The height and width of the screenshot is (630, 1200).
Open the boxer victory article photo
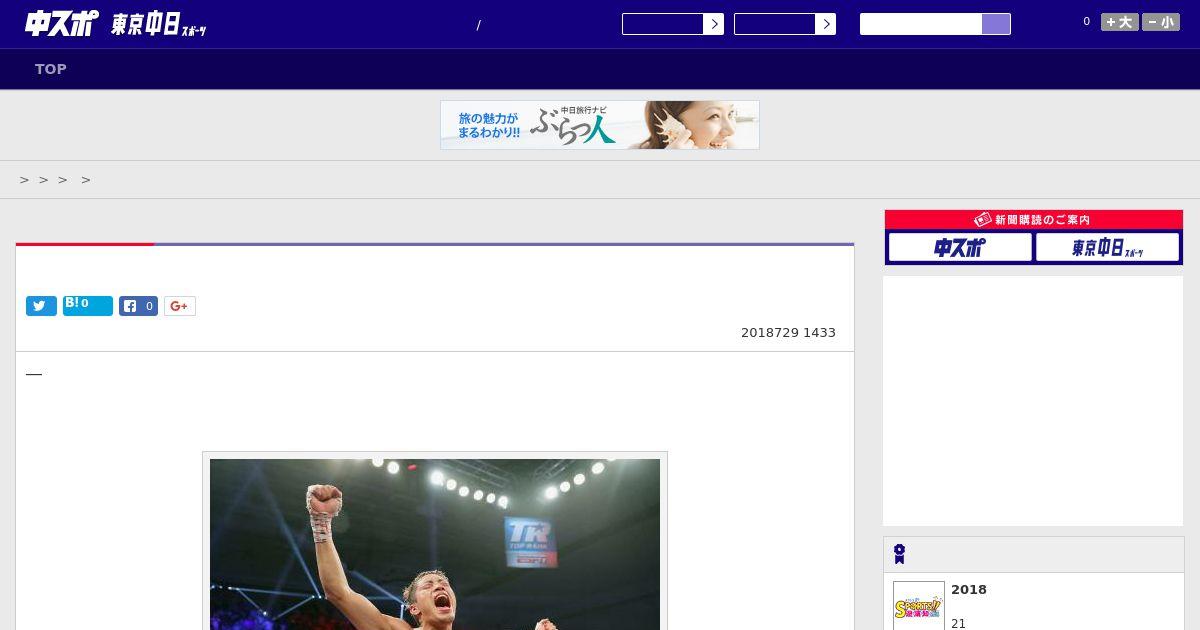435,544
